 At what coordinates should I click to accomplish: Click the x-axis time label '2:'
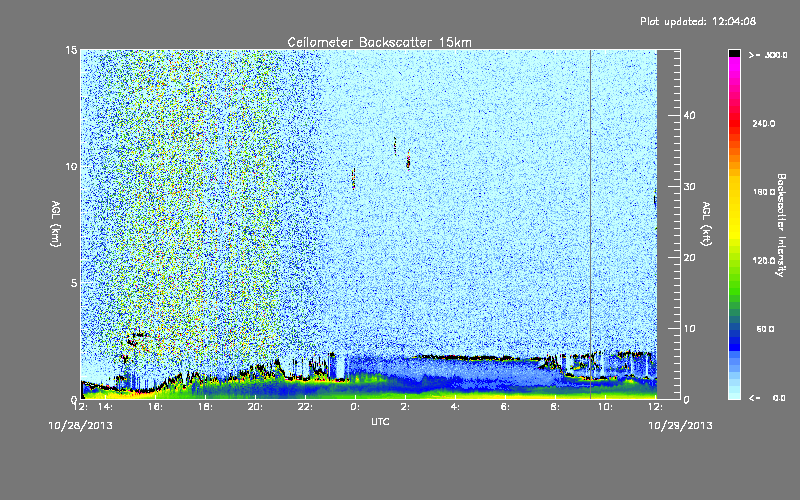click(x=405, y=407)
